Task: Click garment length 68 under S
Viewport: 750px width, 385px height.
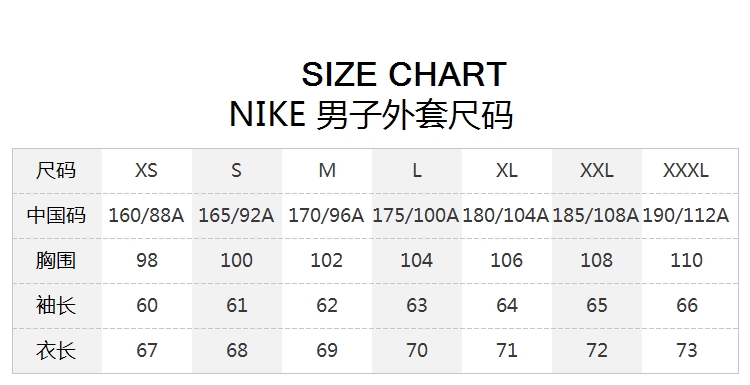Action: [x=237, y=350]
